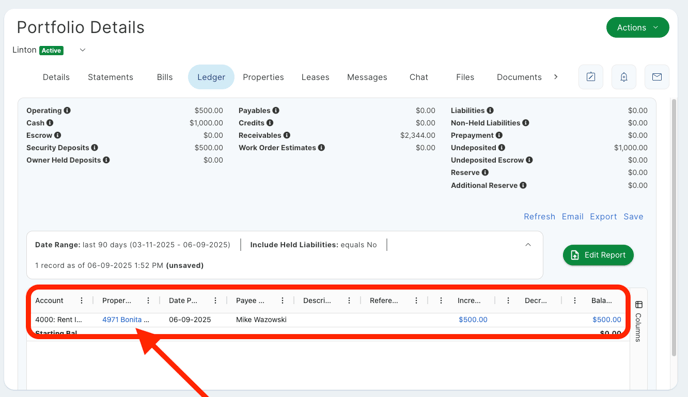688x397 pixels.
Task: Click the envelope mail icon button
Action: [x=657, y=77]
